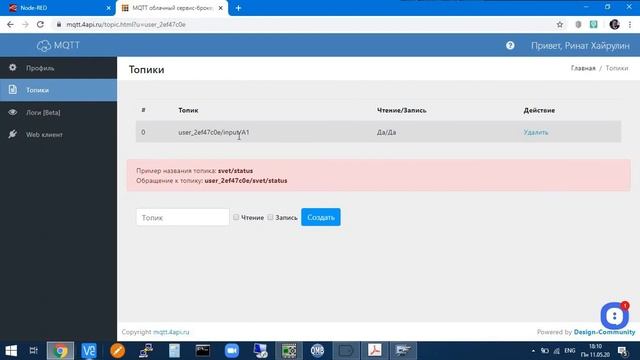This screenshot has width=640, height=360.
Task: Open Task View on taskbar
Action: point(33,351)
